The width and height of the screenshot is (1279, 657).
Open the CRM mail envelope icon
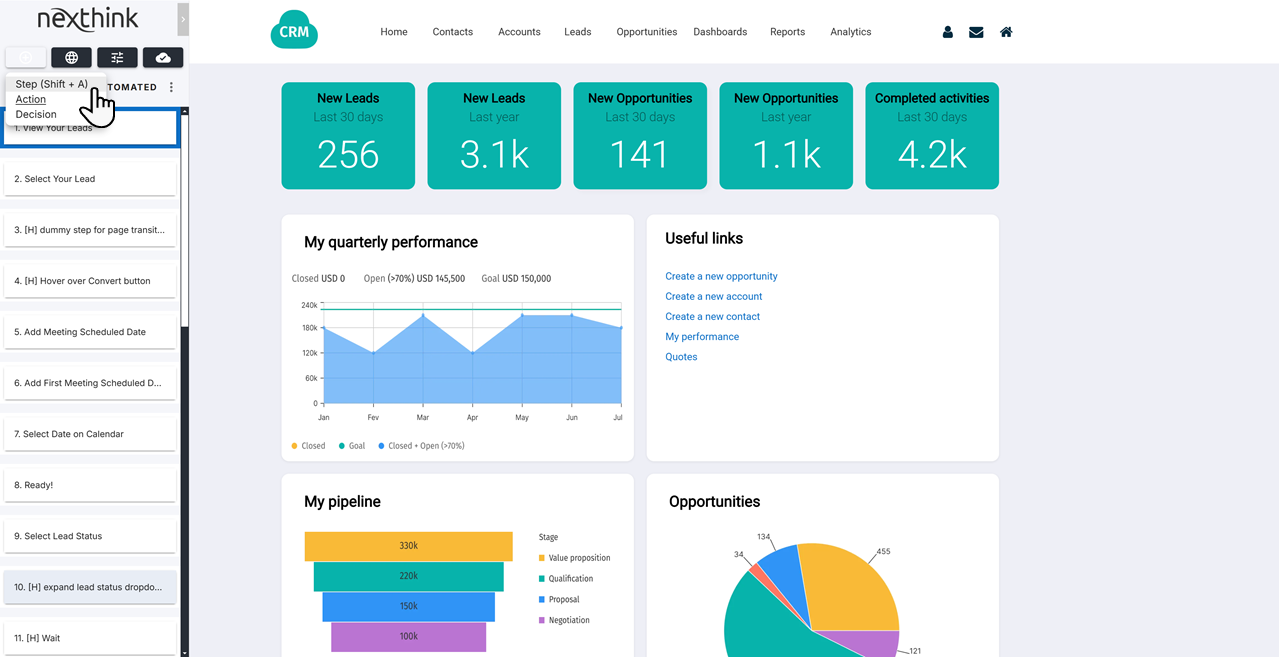(976, 32)
